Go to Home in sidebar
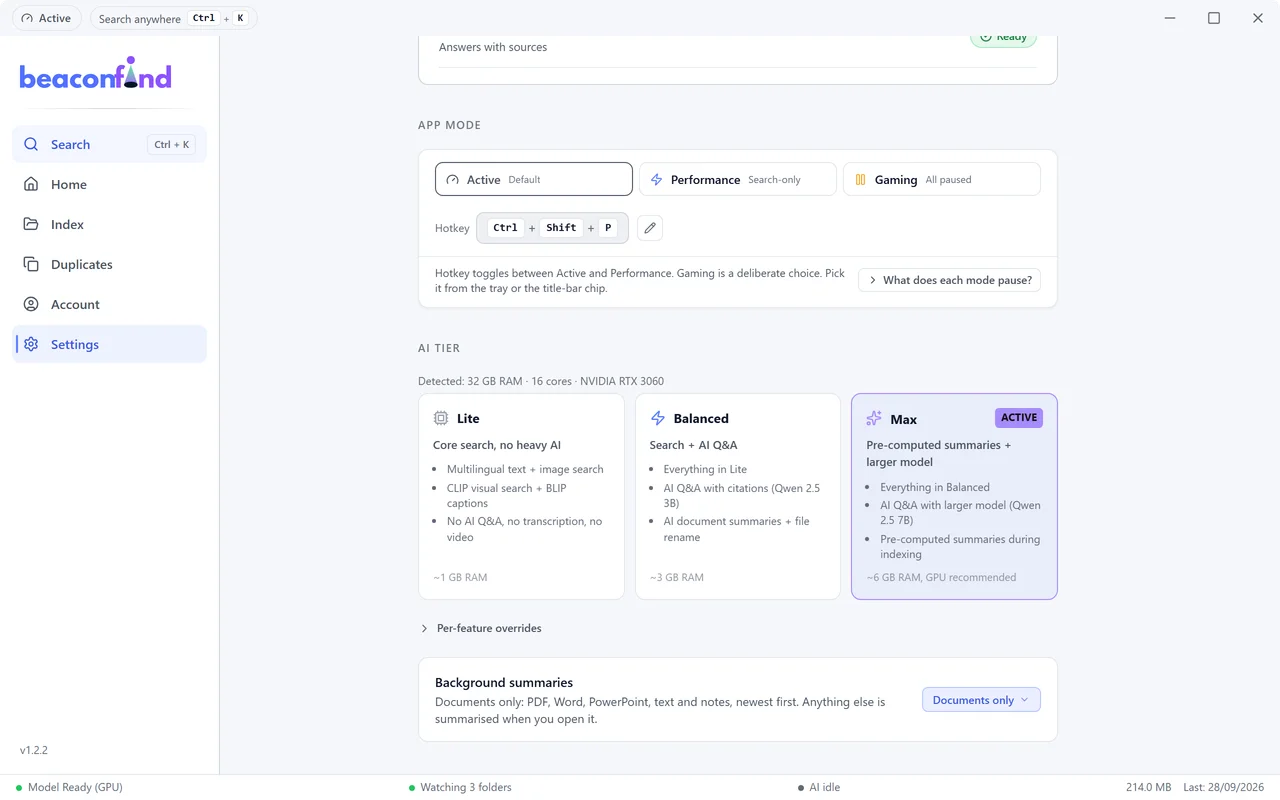 click(x=109, y=184)
